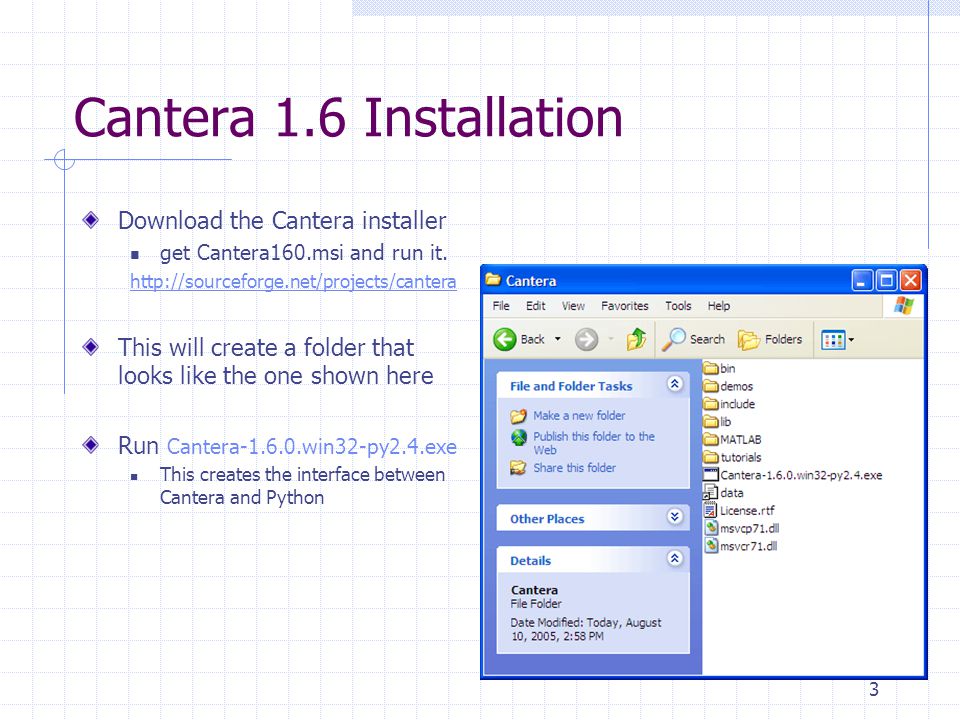Select the include folder icon
This screenshot has width=960, height=720.
[711, 404]
